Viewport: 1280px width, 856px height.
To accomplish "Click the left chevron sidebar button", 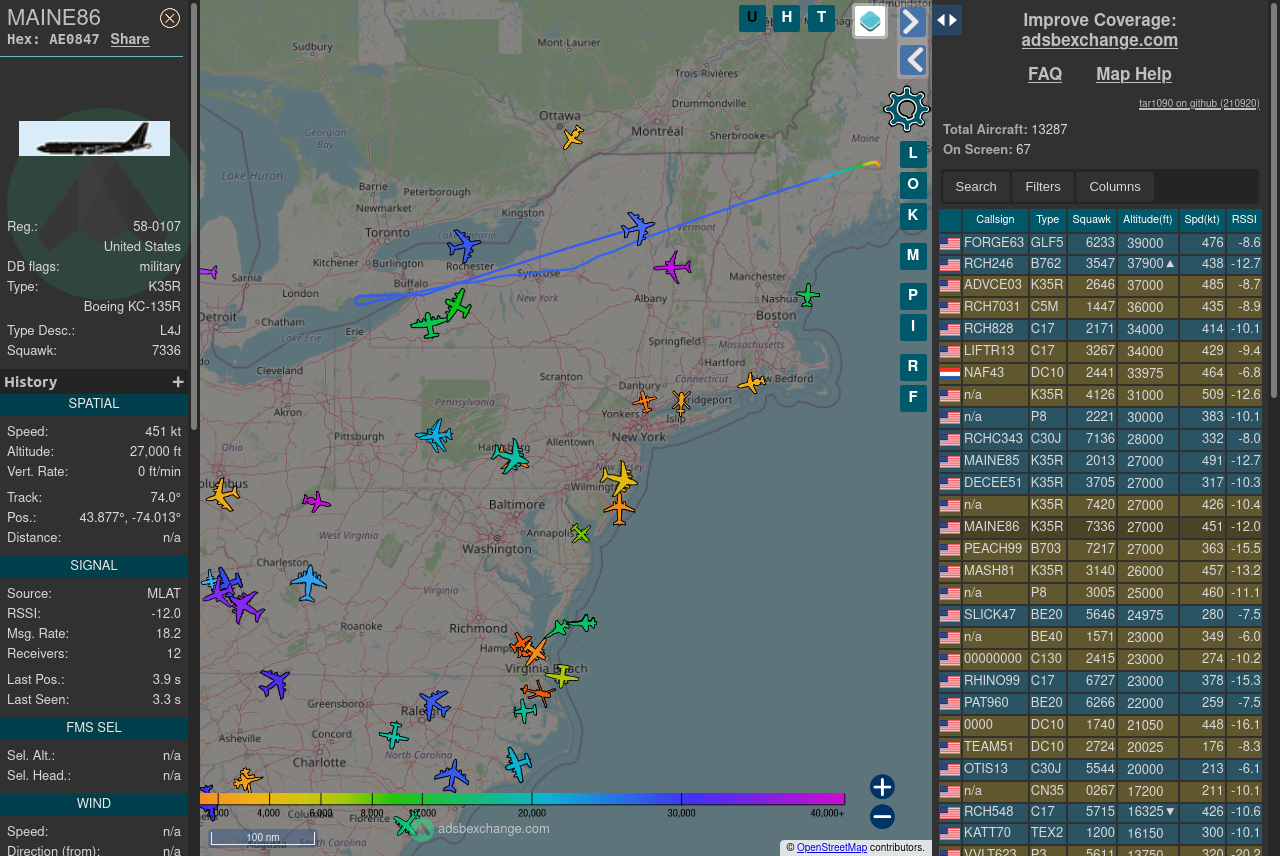I will (x=912, y=60).
